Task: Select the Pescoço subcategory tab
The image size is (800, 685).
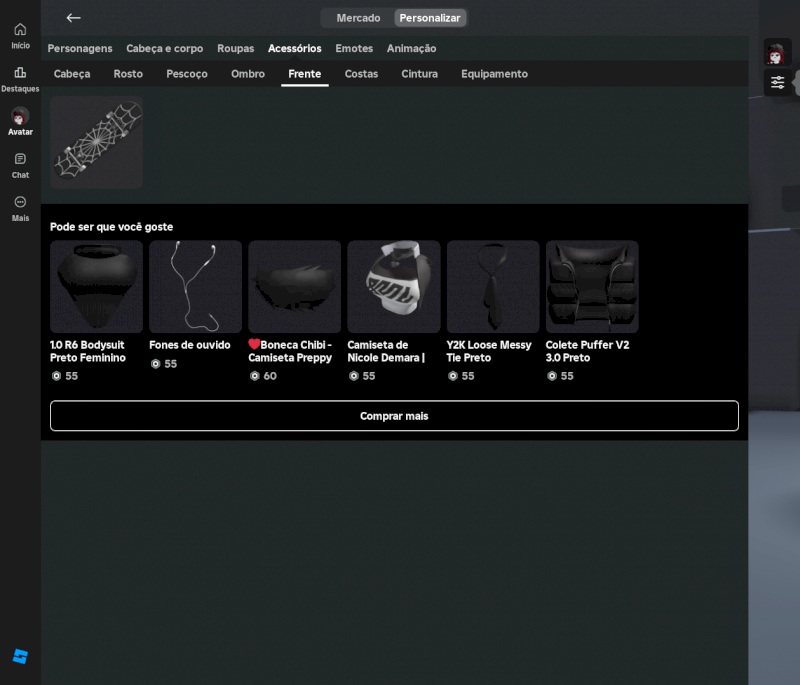Action: [x=187, y=74]
